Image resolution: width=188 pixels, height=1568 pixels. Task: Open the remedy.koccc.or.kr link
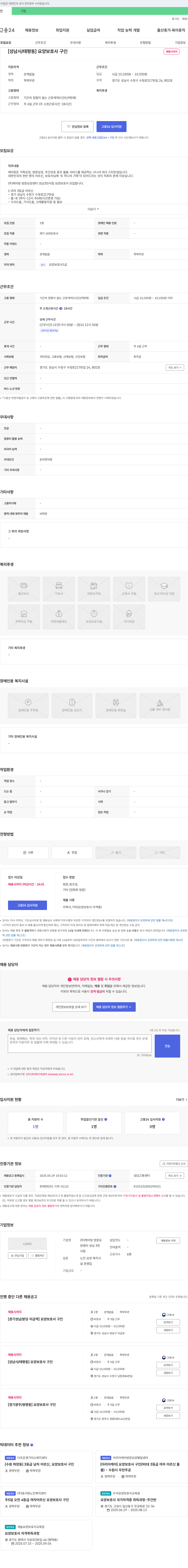50,1074
